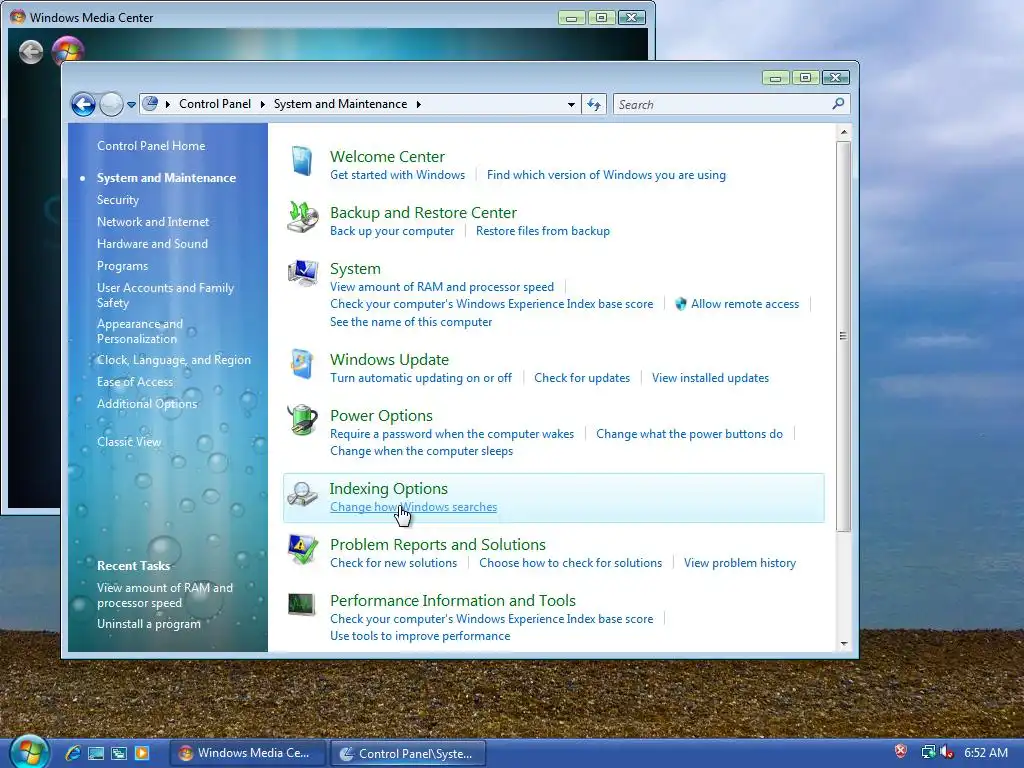The height and width of the screenshot is (768, 1024).
Task: Select User Accounts and Family Safety
Action: pos(165,295)
